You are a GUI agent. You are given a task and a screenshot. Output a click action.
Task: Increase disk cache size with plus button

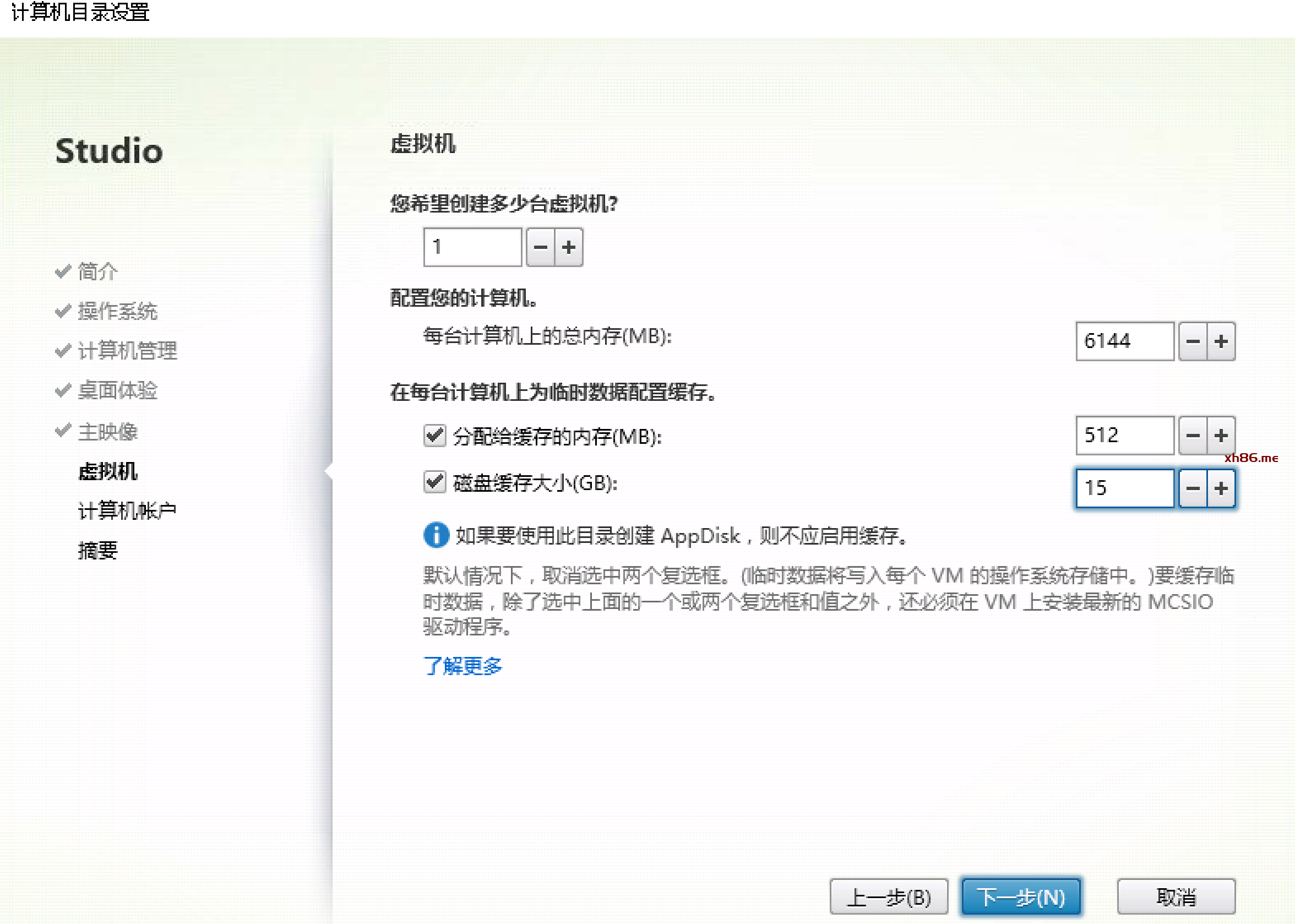click(x=1221, y=488)
